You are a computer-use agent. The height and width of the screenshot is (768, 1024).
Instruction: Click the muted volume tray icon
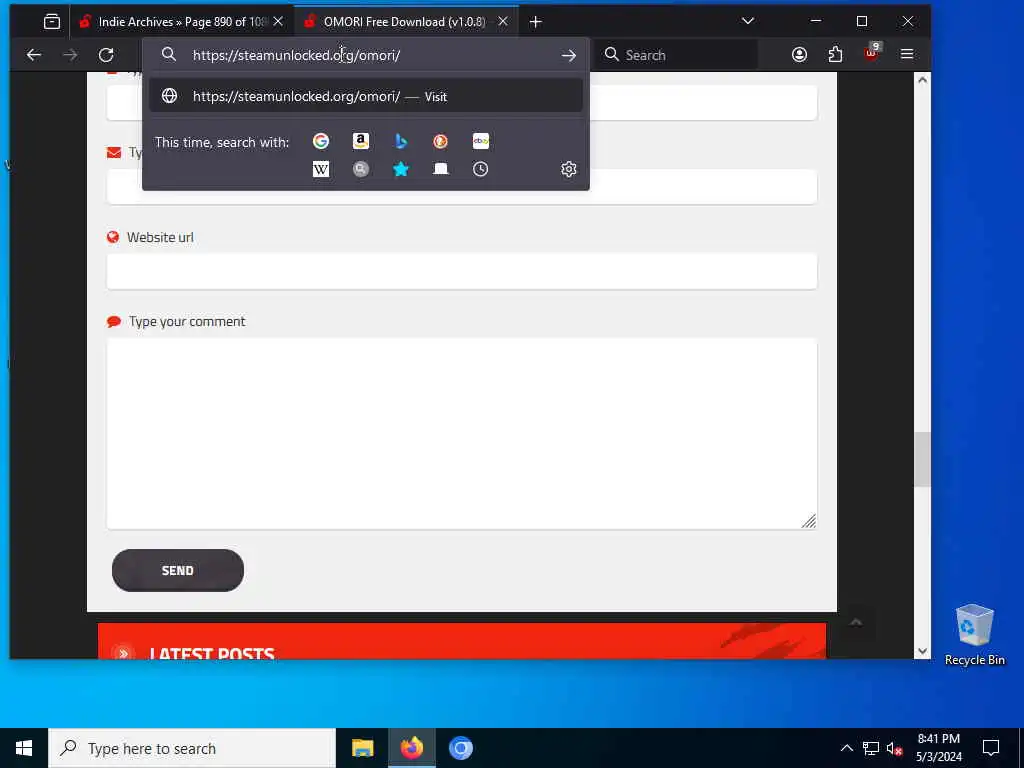point(894,748)
